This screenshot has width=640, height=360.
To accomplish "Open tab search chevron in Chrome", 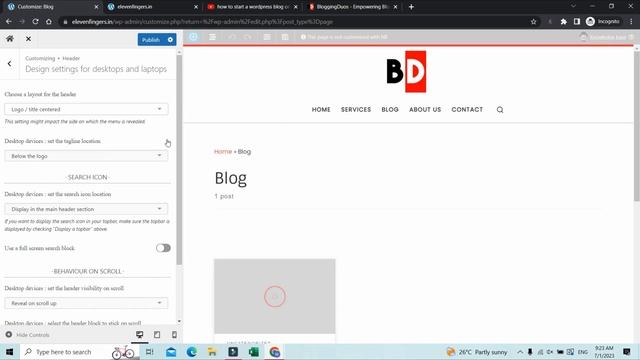I will [573, 7].
